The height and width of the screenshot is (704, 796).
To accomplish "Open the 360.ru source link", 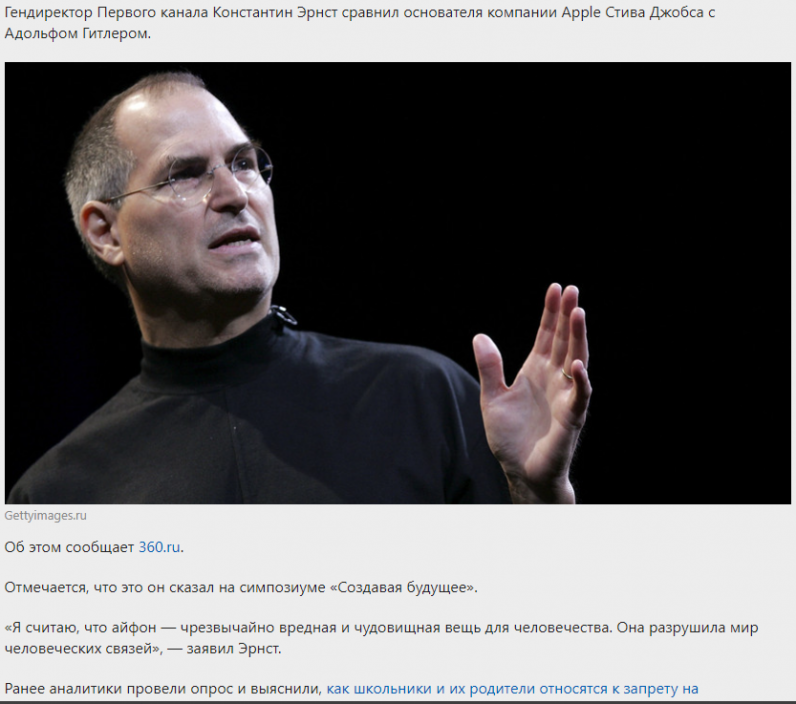I will tap(159, 547).
